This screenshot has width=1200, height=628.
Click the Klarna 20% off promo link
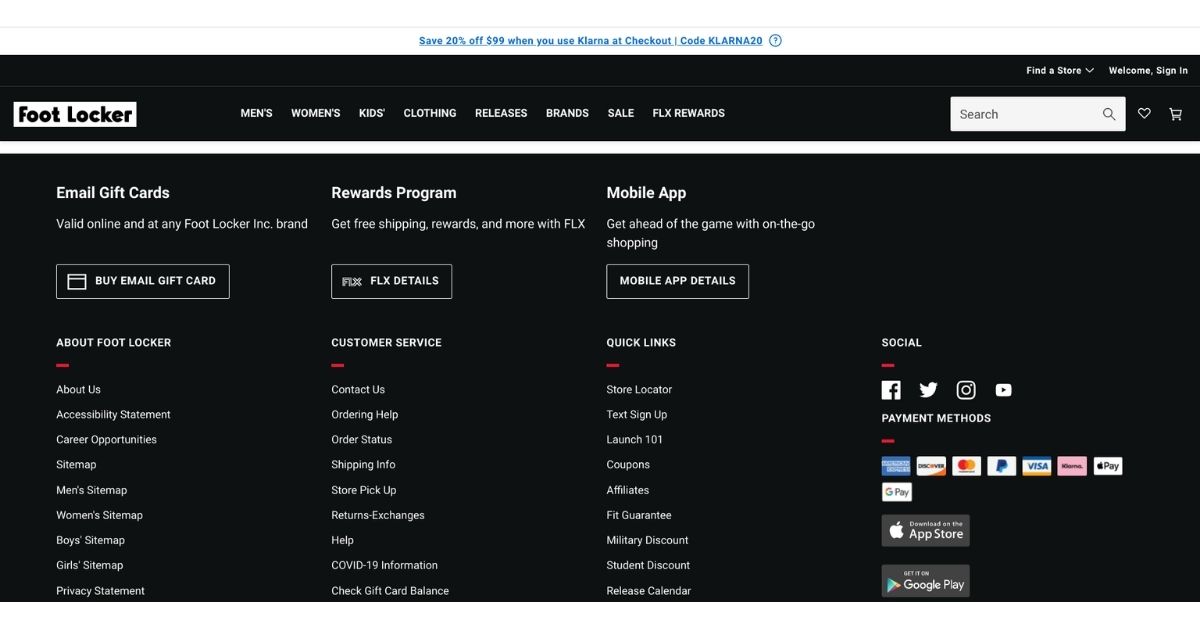tap(591, 41)
